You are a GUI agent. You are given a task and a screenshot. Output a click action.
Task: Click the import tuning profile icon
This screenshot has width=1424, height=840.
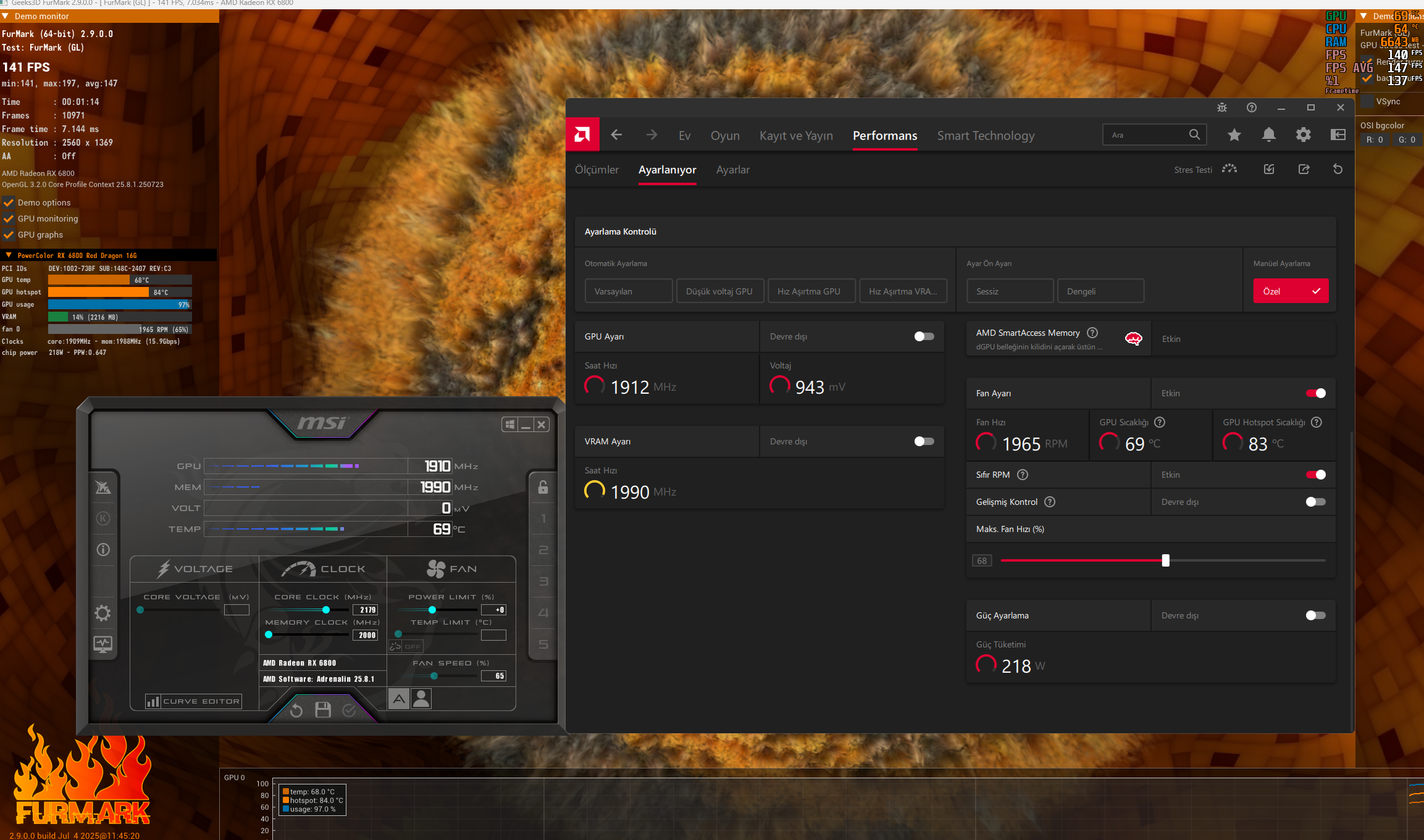pyautogui.click(x=1269, y=169)
